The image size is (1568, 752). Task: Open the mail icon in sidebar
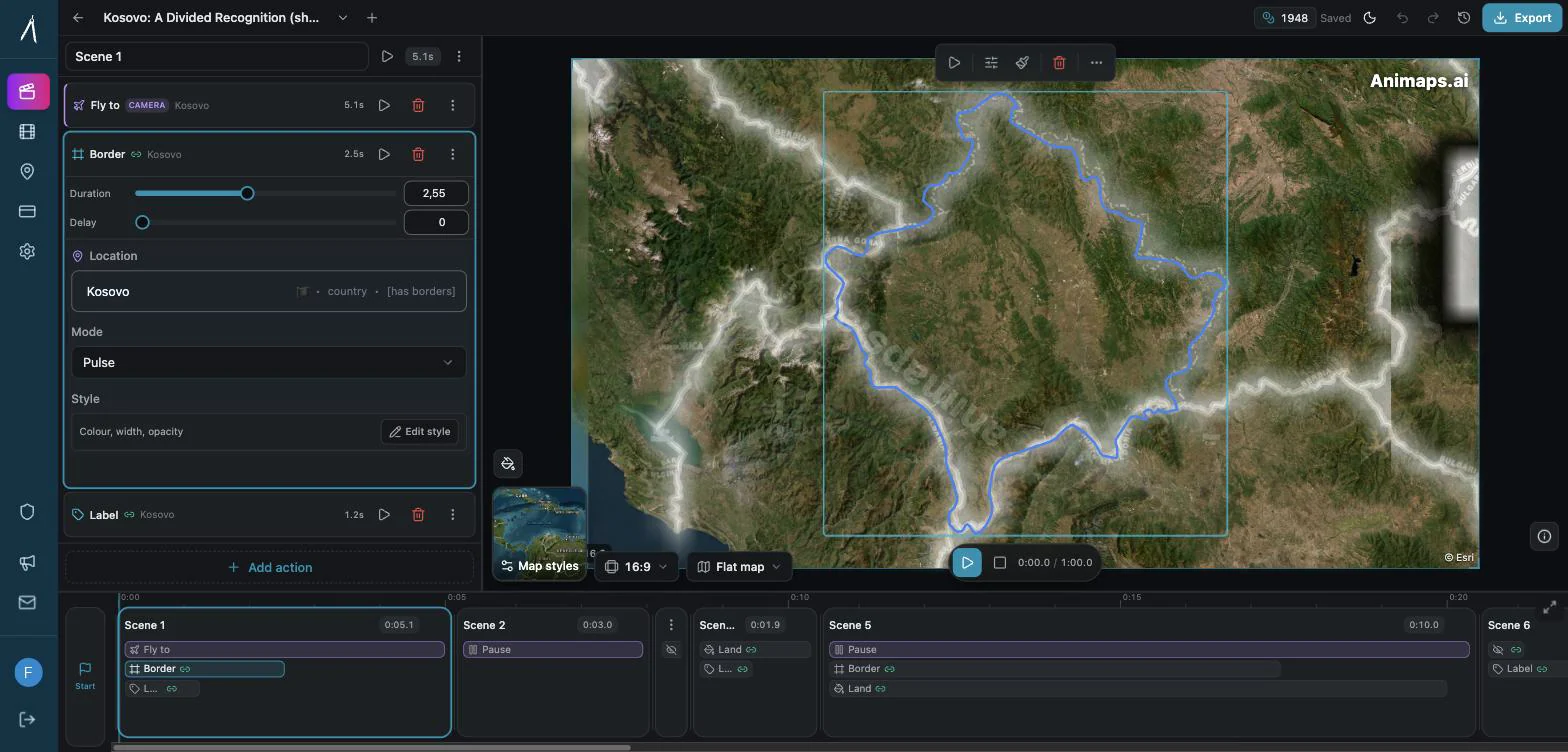coord(28,602)
